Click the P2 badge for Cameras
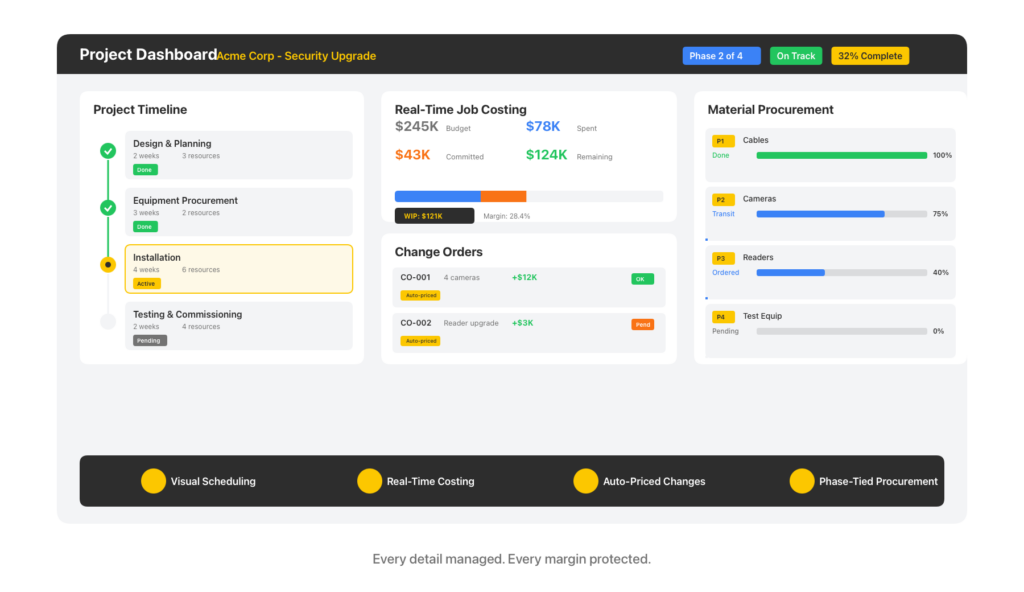This screenshot has width=1024, height=592. coord(722,200)
